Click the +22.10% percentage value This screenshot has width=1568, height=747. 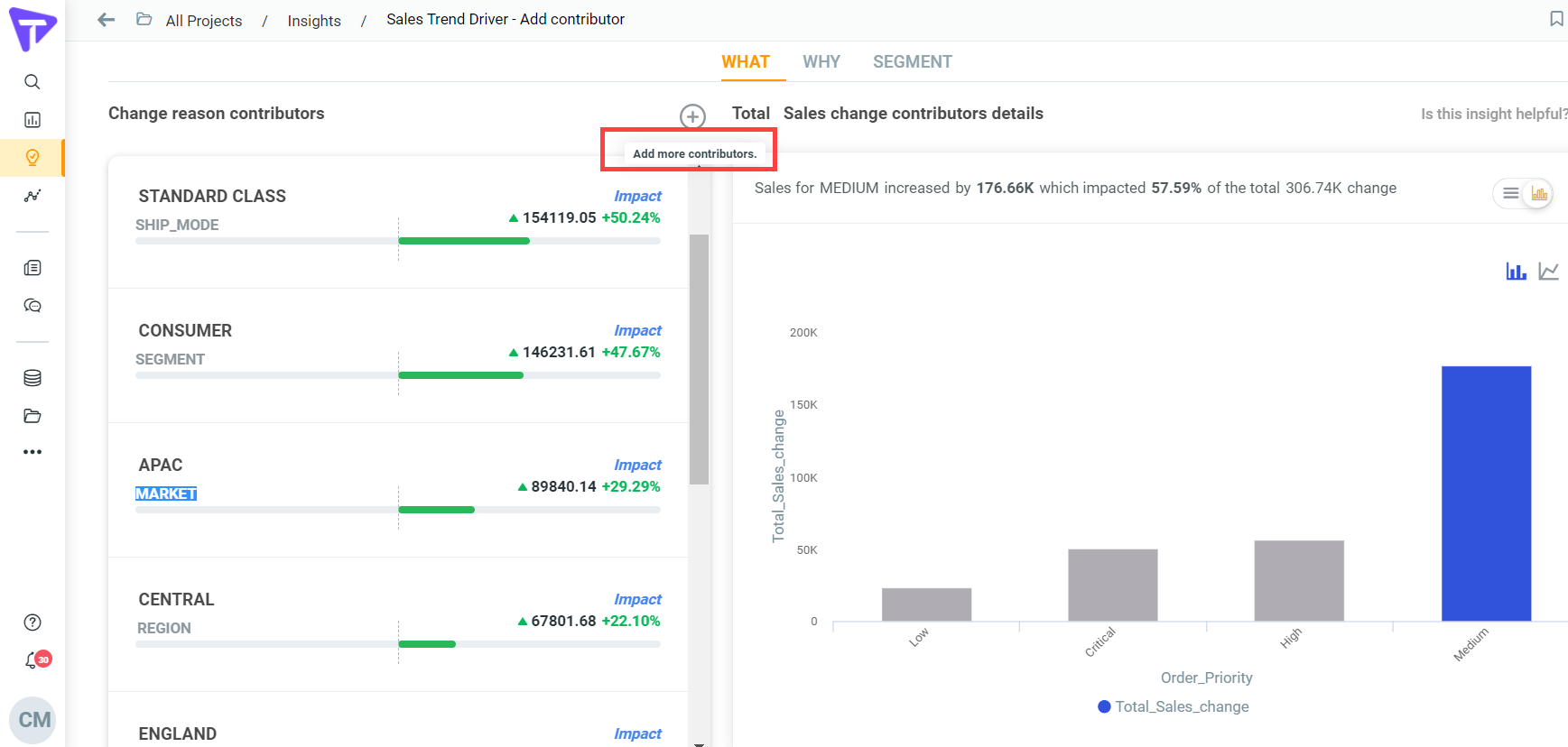pyautogui.click(x=631, y=621)
